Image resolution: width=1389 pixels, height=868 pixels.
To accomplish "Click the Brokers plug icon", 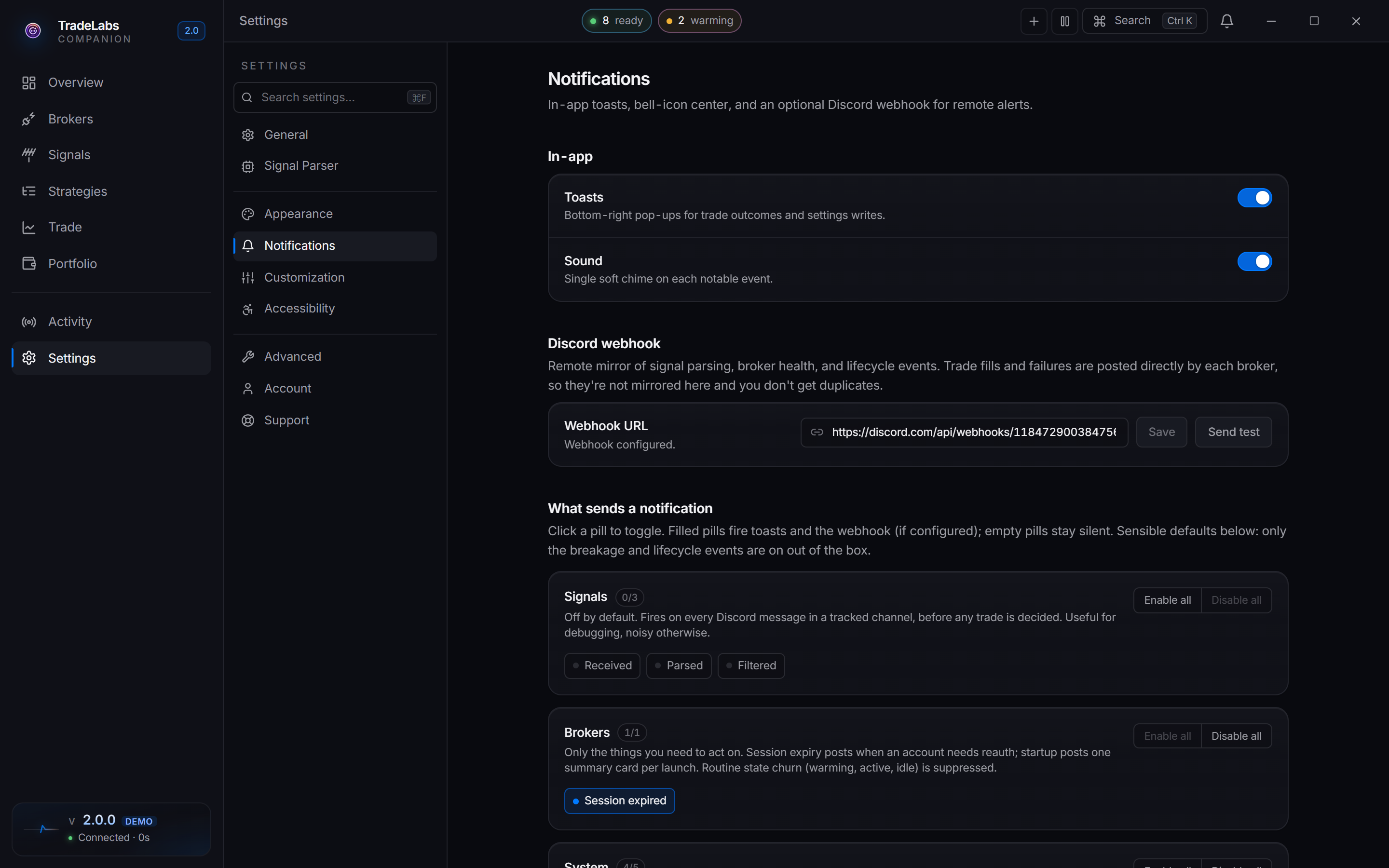I will [x=29, y=119].
